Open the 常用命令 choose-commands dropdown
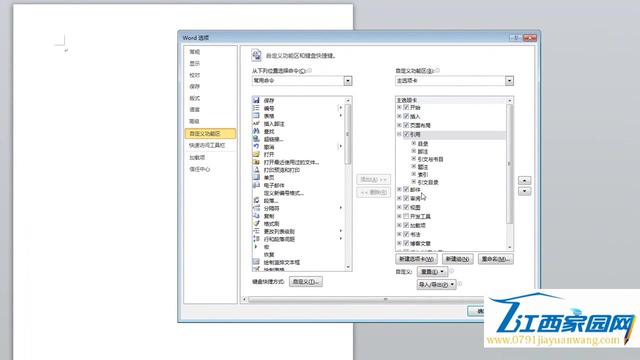640x360 pixels. (347, 81)
